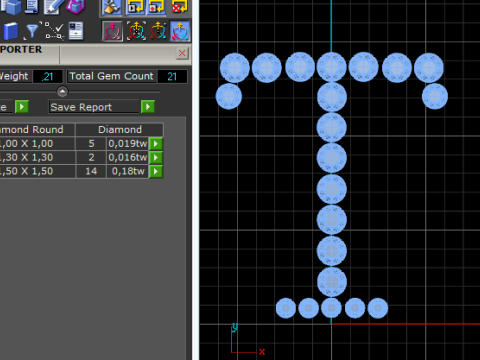Expand the 0,019tw row green arrow

tap(156, 144)
